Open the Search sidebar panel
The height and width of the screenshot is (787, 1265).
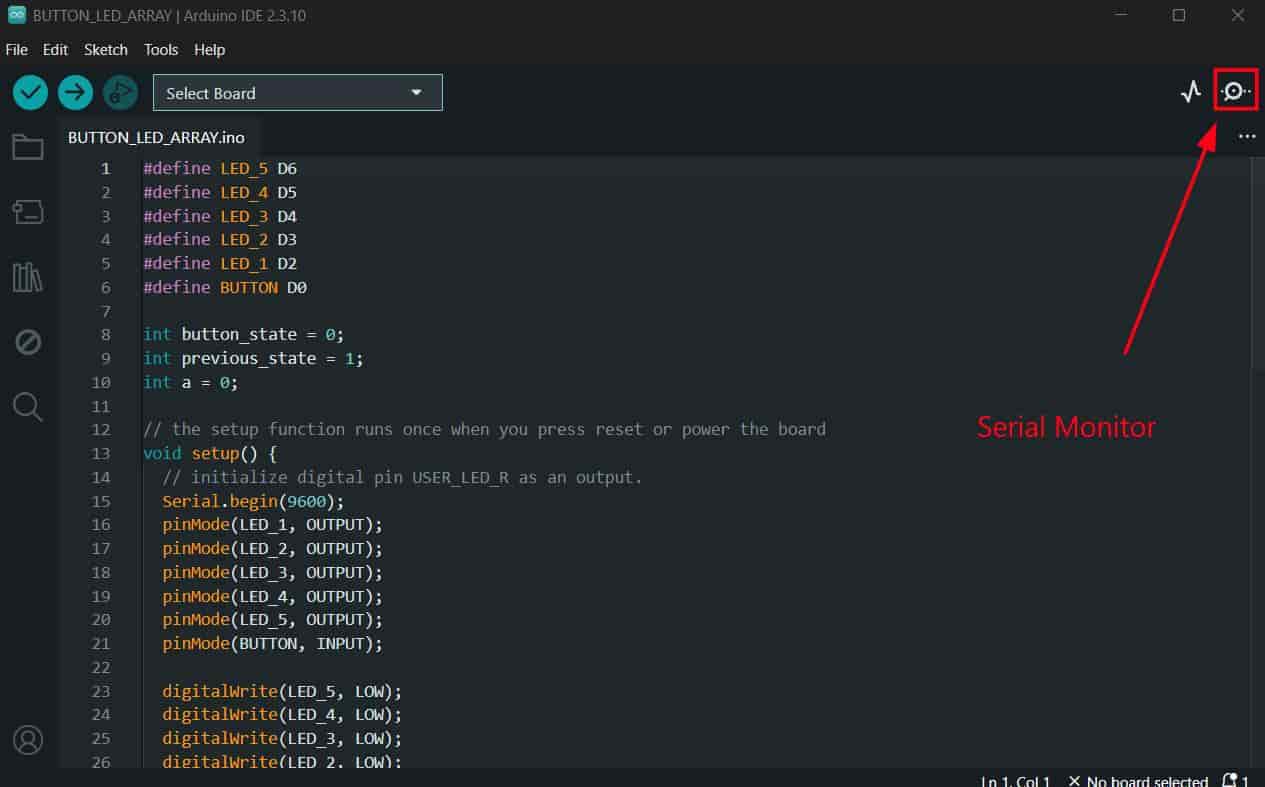point(28,406)
